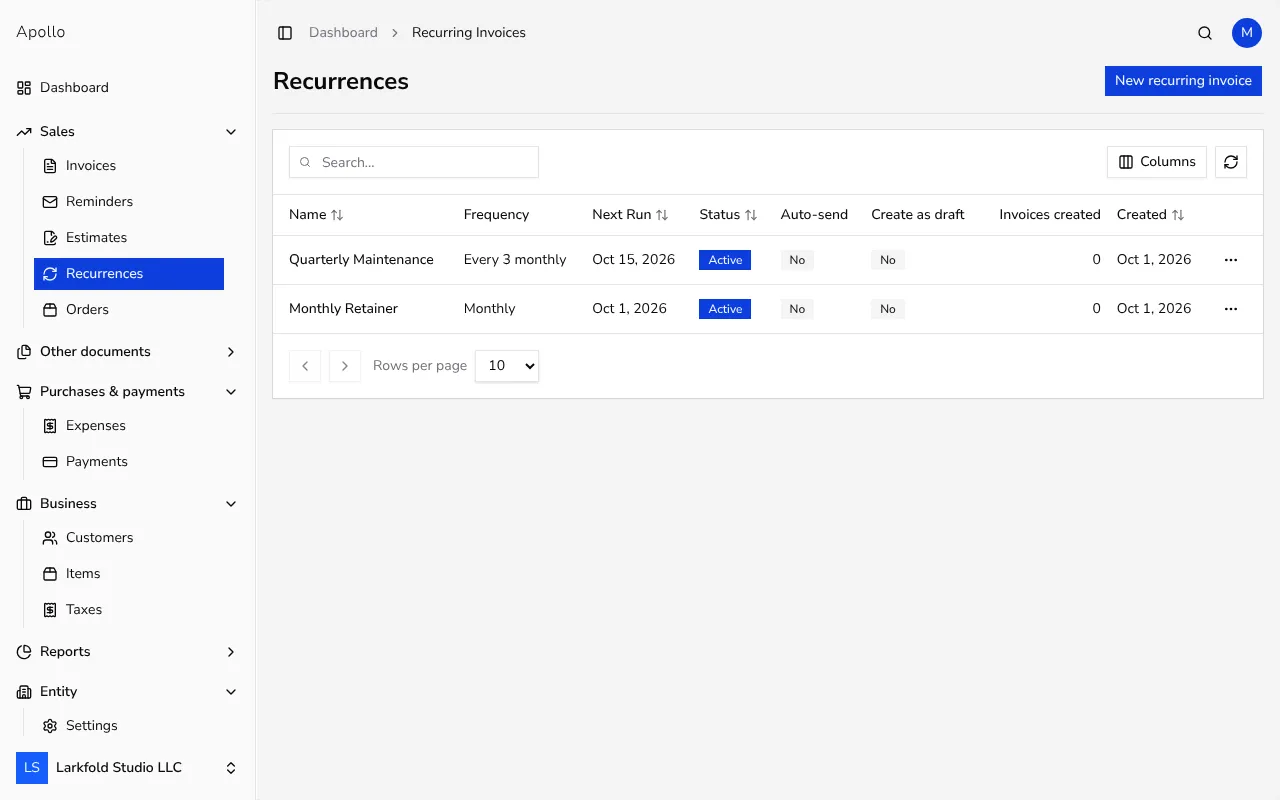Open Rows per page dropdown
Screen dimensions: 1280x800
pos(507,366)
